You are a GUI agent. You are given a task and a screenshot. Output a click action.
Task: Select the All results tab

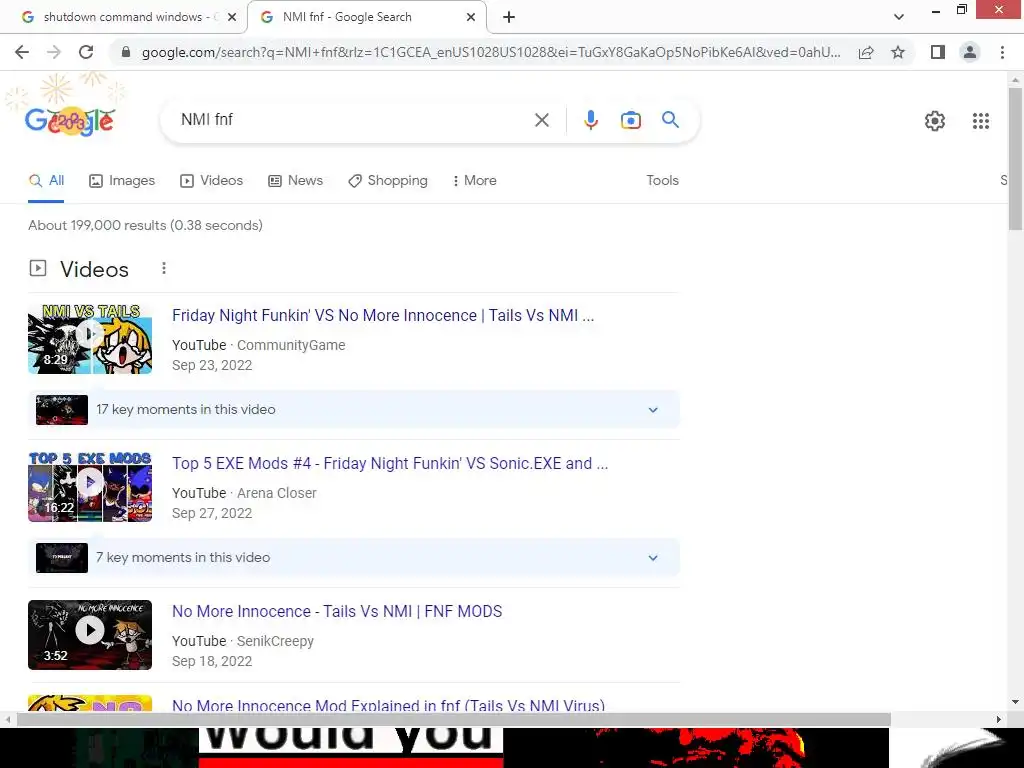click(46, 181)
